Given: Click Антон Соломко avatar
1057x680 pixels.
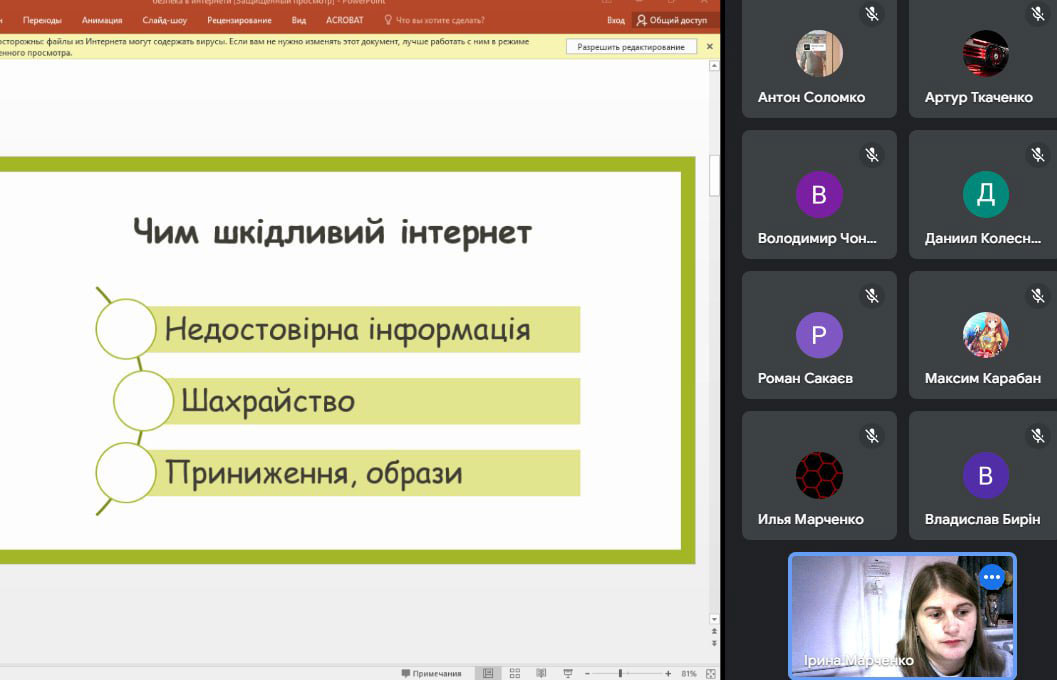Looking at the screenshot, I should 819,53.
